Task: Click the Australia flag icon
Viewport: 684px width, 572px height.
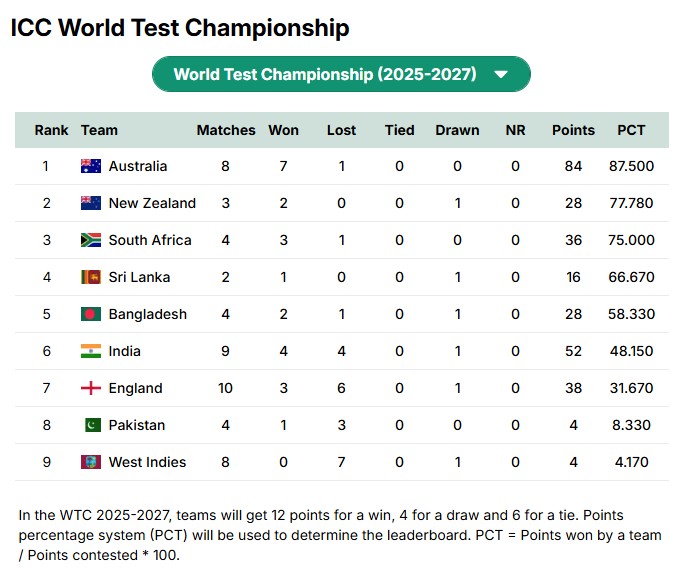Action: coord(91,166)
